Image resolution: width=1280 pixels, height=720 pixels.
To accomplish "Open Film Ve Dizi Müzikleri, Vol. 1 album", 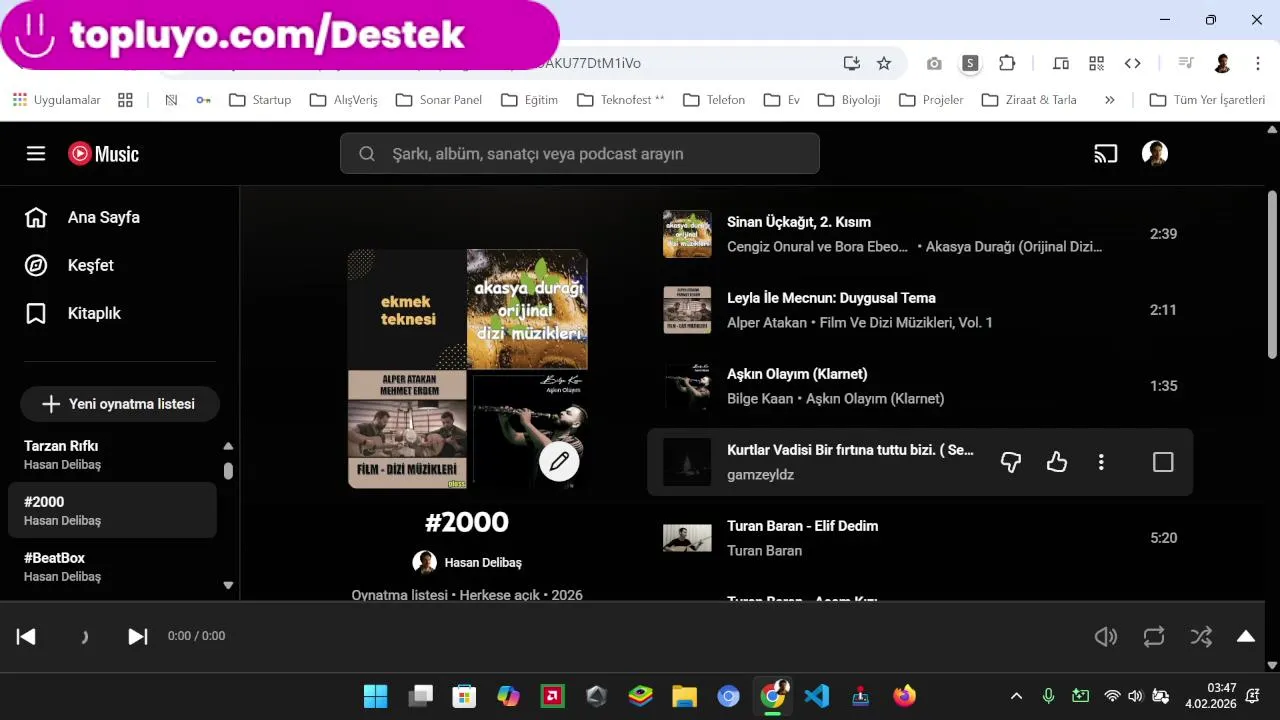I will [906, 322].
